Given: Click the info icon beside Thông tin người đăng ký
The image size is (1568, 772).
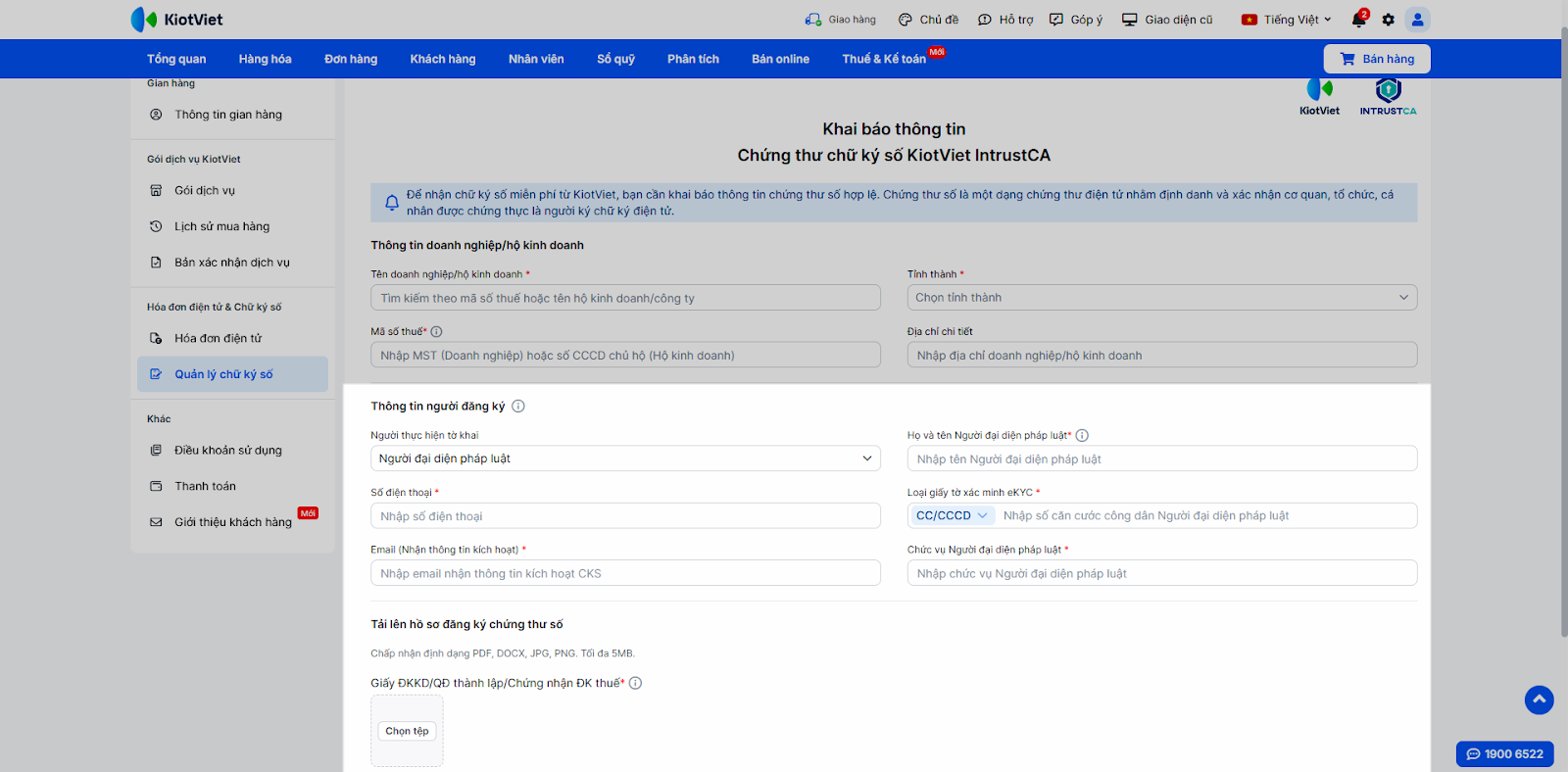Looking at the screenshot, I should (518, 407).
